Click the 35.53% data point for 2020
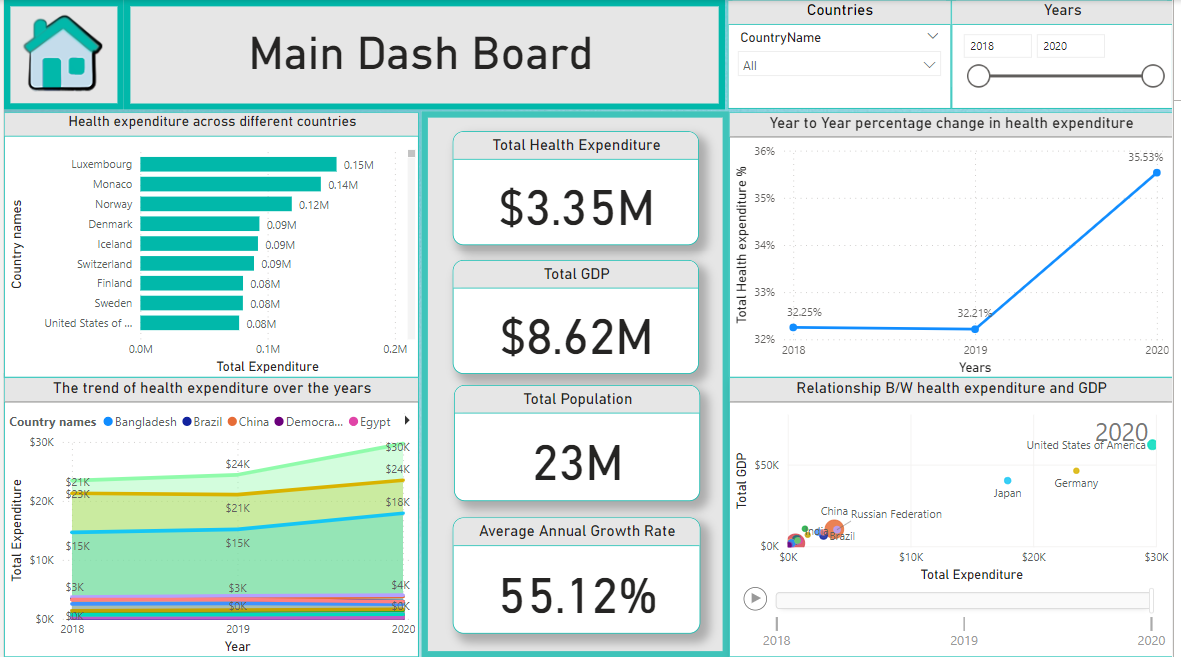 pos(1157,172)
